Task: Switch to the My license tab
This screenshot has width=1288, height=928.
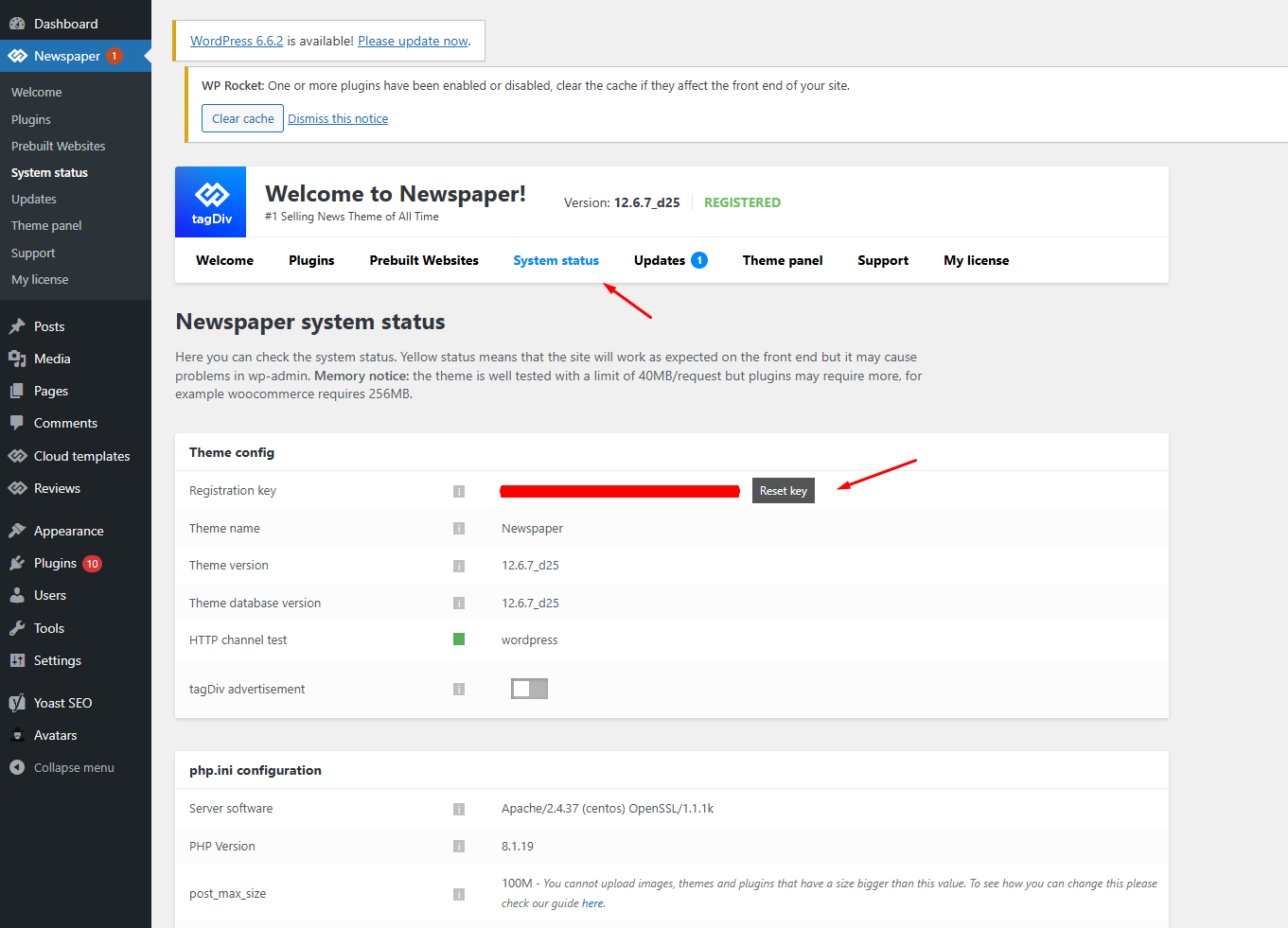Action: point(976,260)
